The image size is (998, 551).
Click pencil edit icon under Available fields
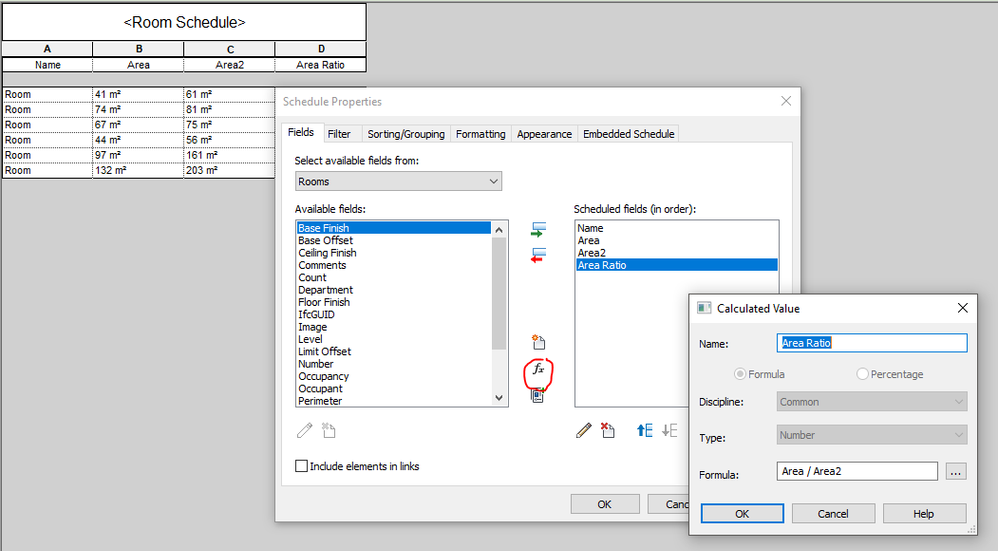click(x=305, y=431)
